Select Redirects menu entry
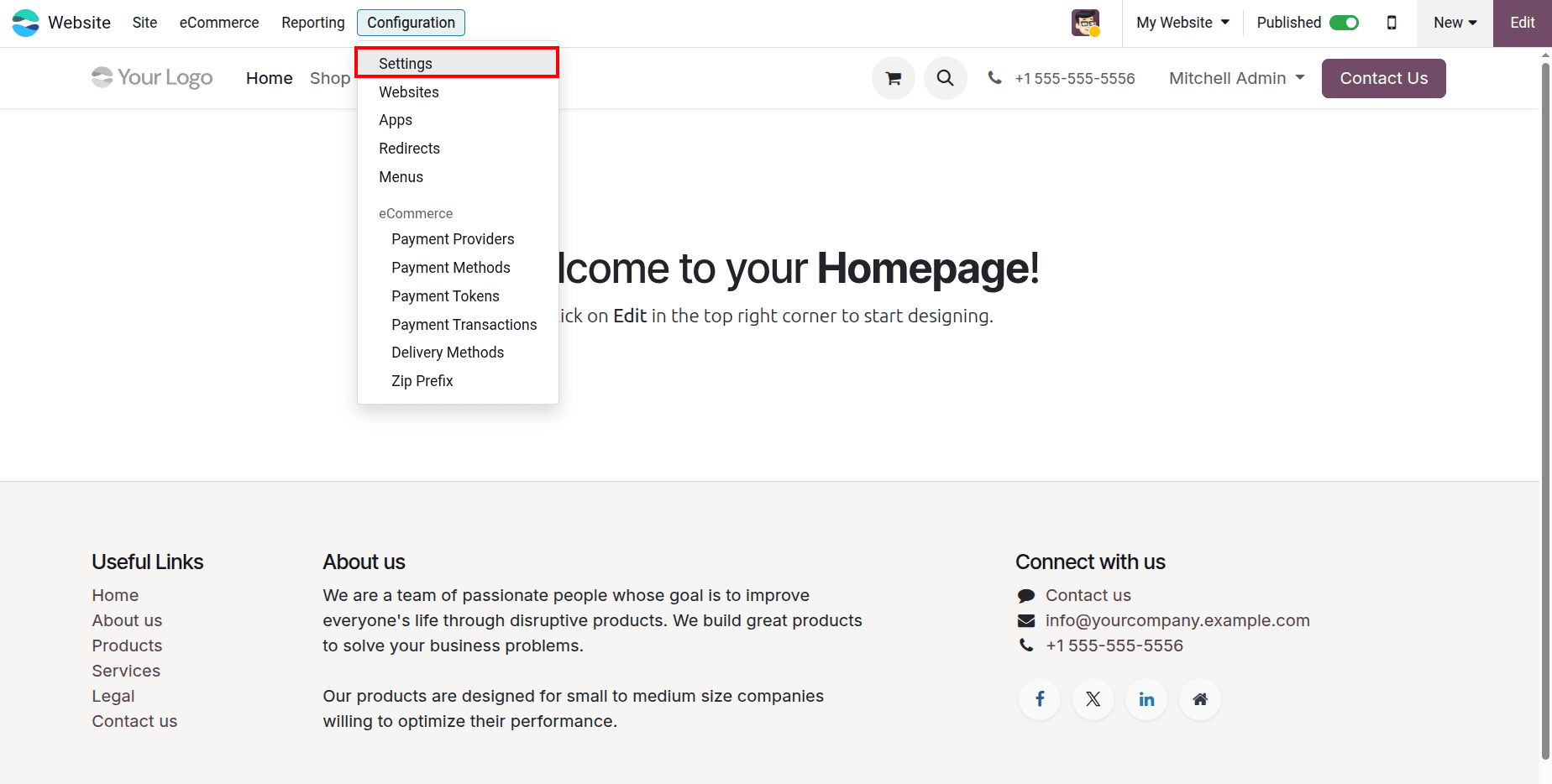This screenshot has height=784, width=1552. (458, 149)
